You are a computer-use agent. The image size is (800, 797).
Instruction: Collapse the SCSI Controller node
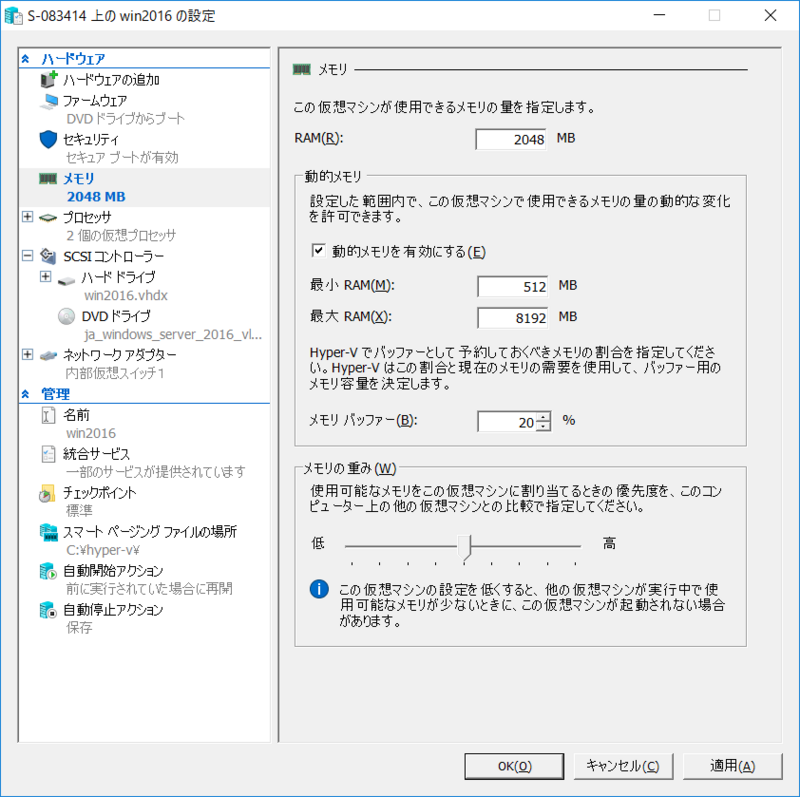pos(28,255)
